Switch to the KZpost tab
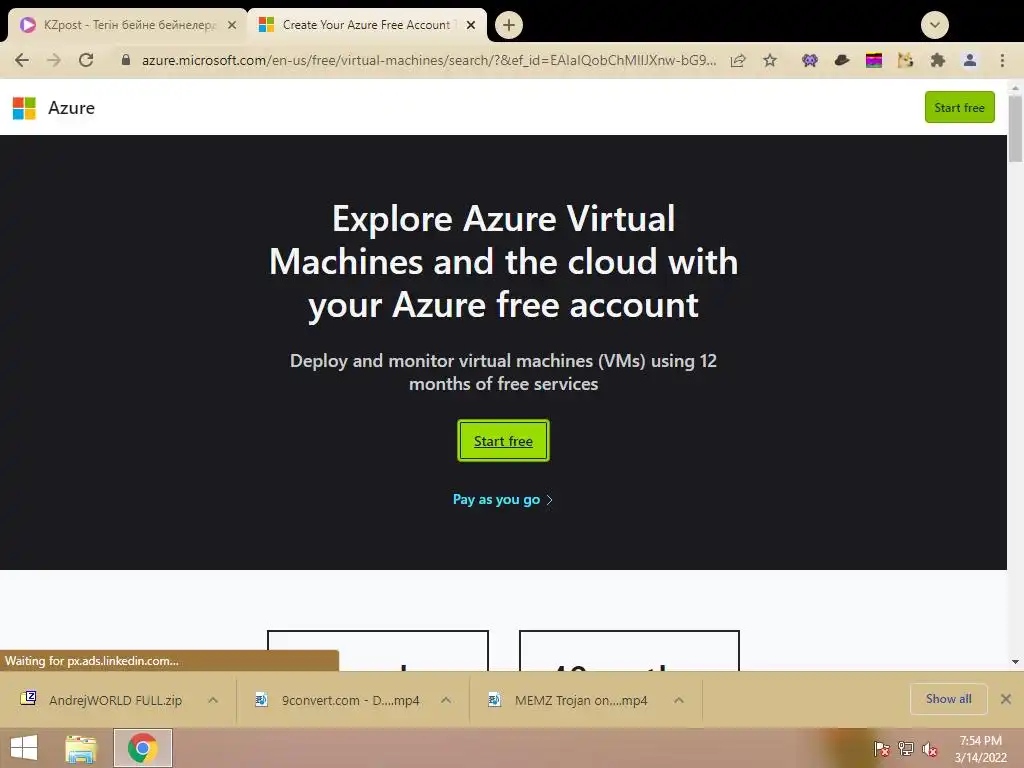 point(127,25)
